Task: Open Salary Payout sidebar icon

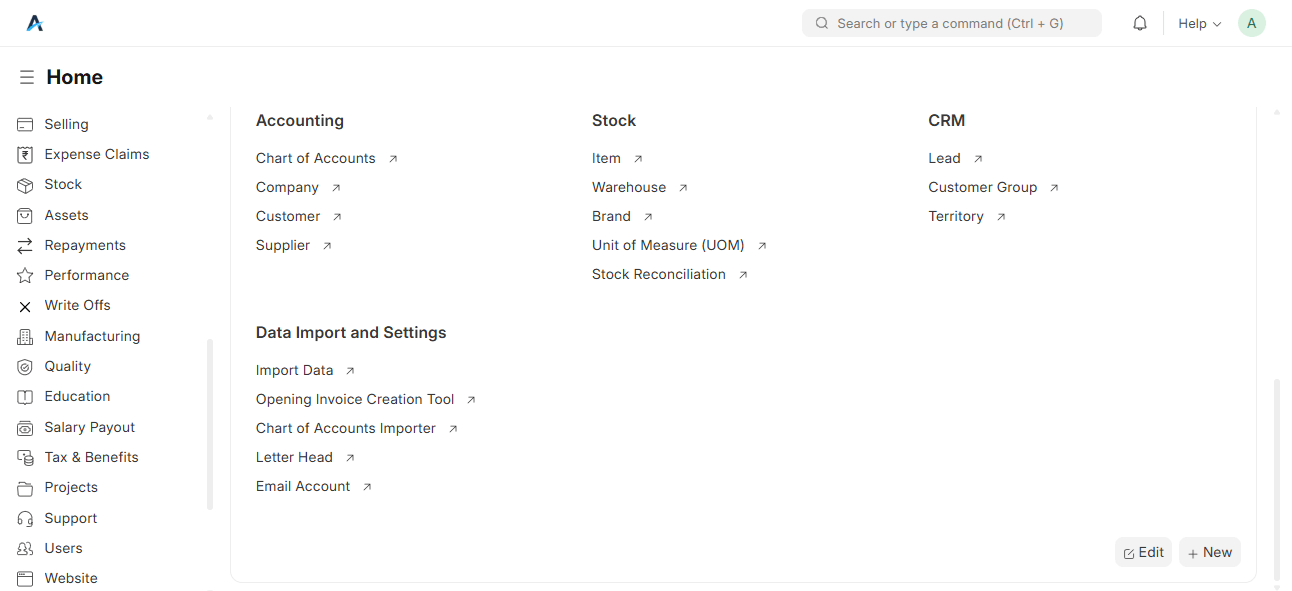Action: click(25, 428)
